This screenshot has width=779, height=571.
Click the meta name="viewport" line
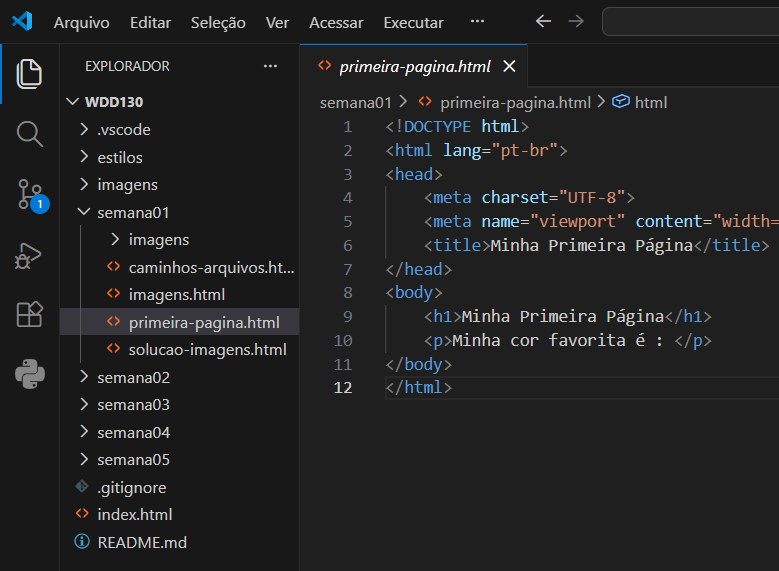click(601, 222)
